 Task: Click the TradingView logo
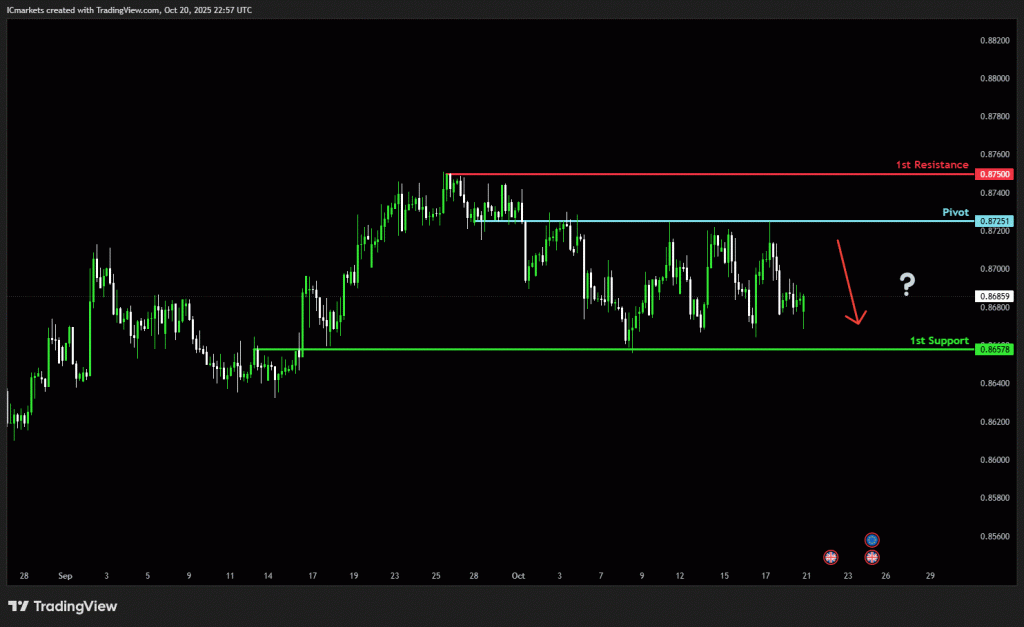click(62, 606)
